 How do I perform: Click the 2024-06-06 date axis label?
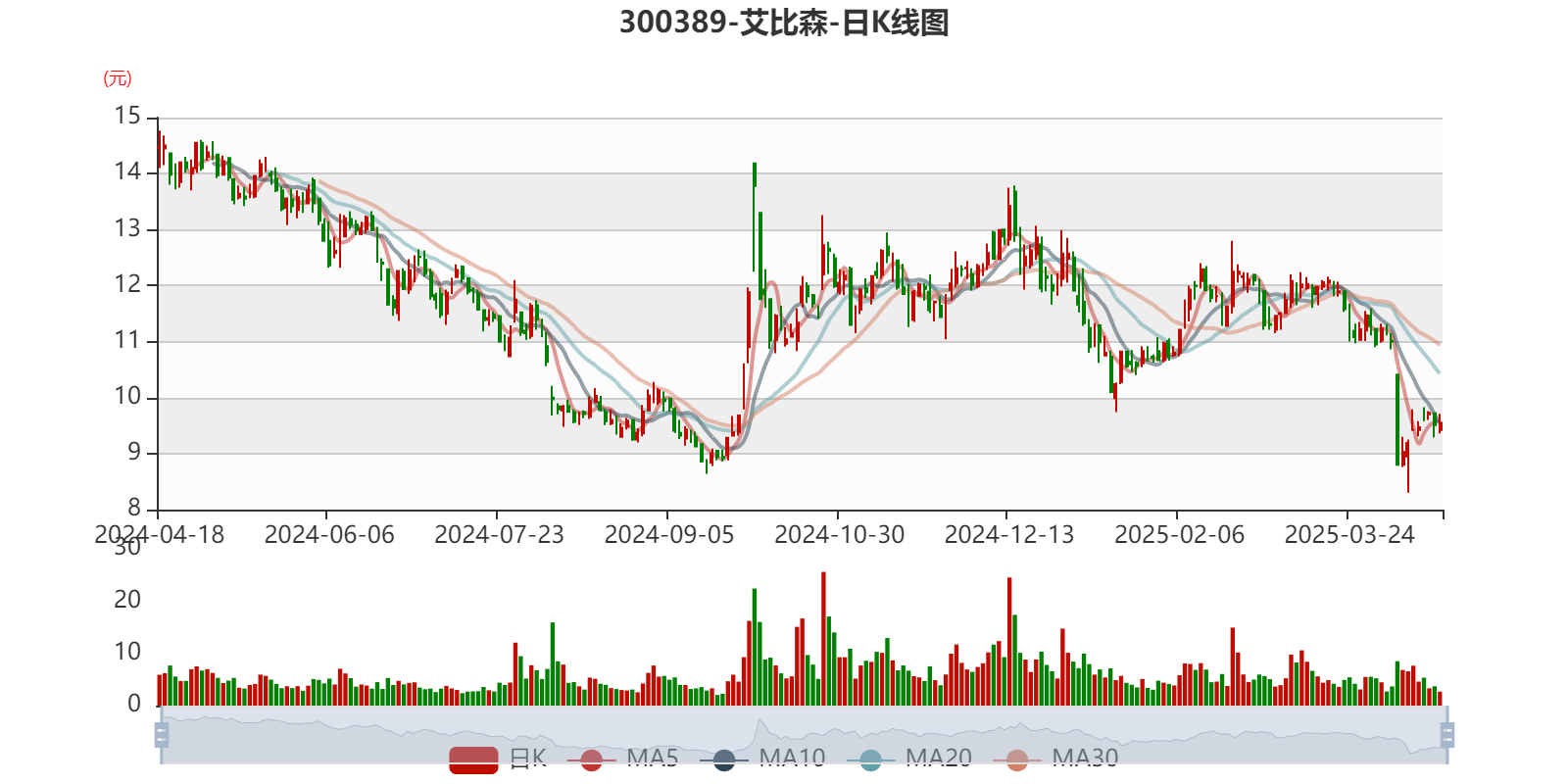coord(329,534)
